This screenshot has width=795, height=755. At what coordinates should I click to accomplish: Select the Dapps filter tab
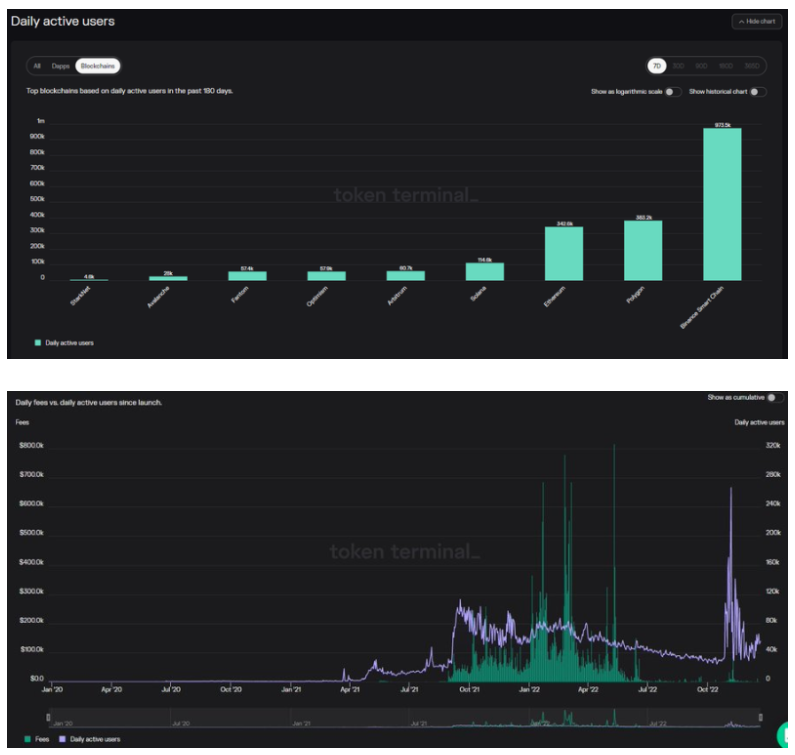(60, 66)
